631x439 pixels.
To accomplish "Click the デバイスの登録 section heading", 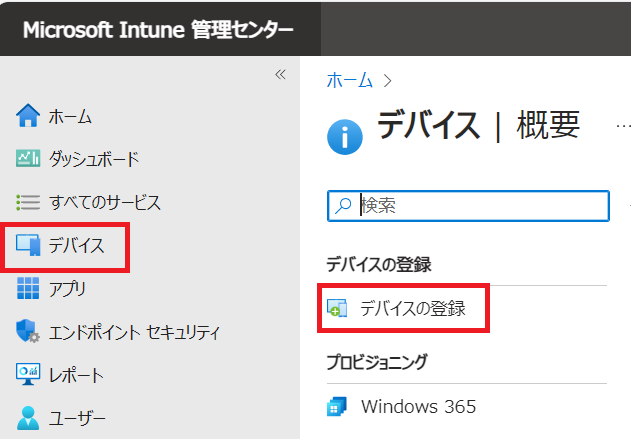I will point(379,265).
